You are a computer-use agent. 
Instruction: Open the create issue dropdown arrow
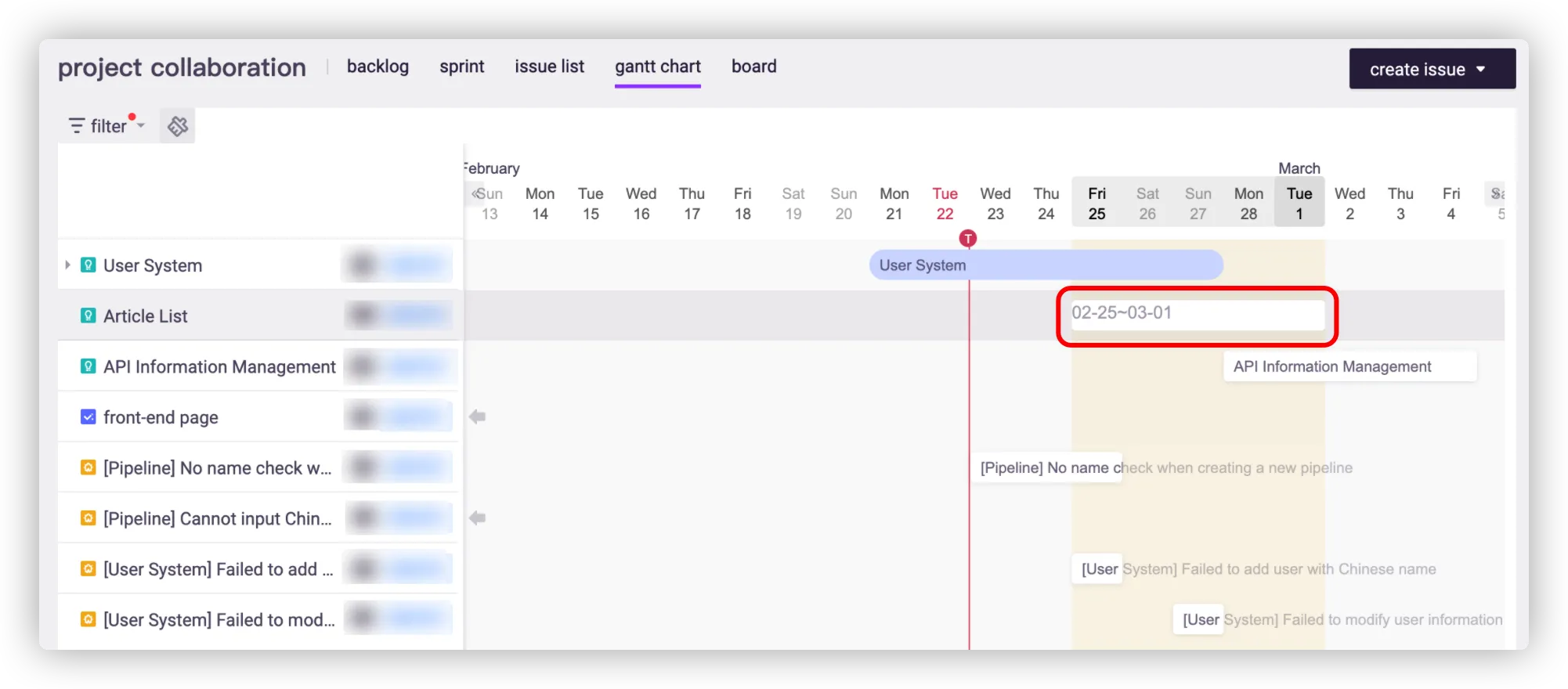1480,70
